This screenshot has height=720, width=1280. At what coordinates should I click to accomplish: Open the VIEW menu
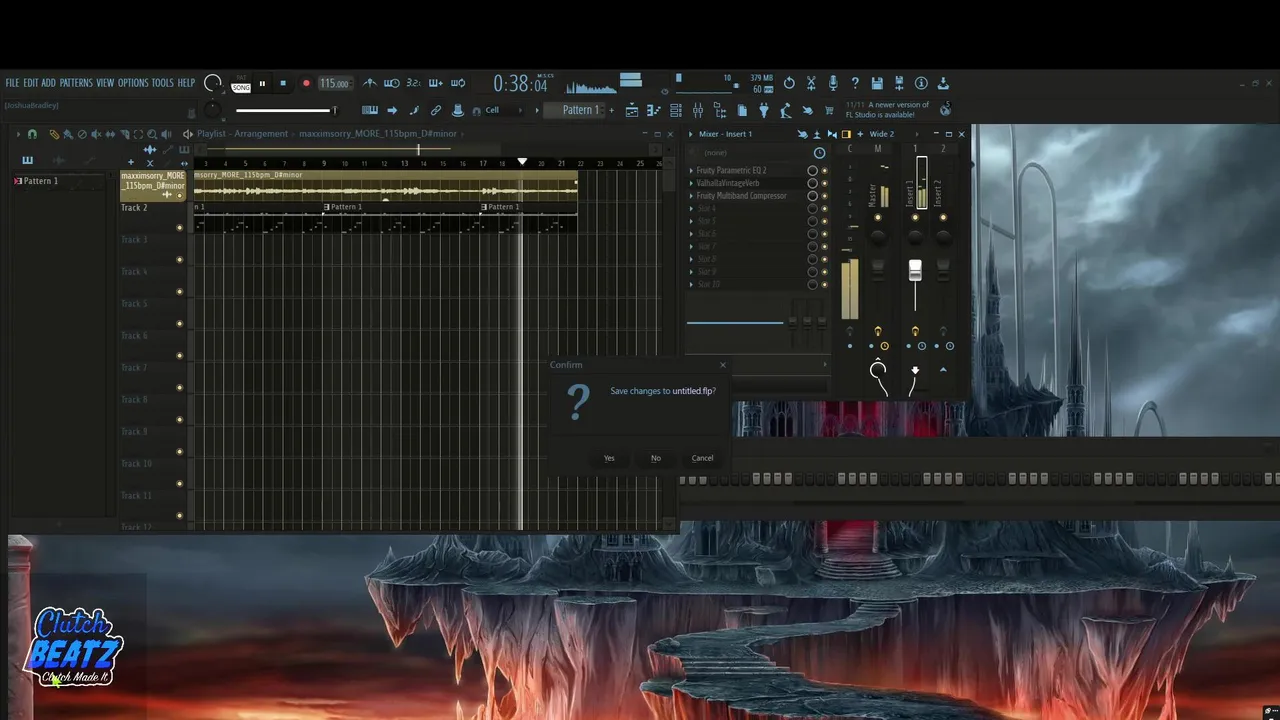105,83
